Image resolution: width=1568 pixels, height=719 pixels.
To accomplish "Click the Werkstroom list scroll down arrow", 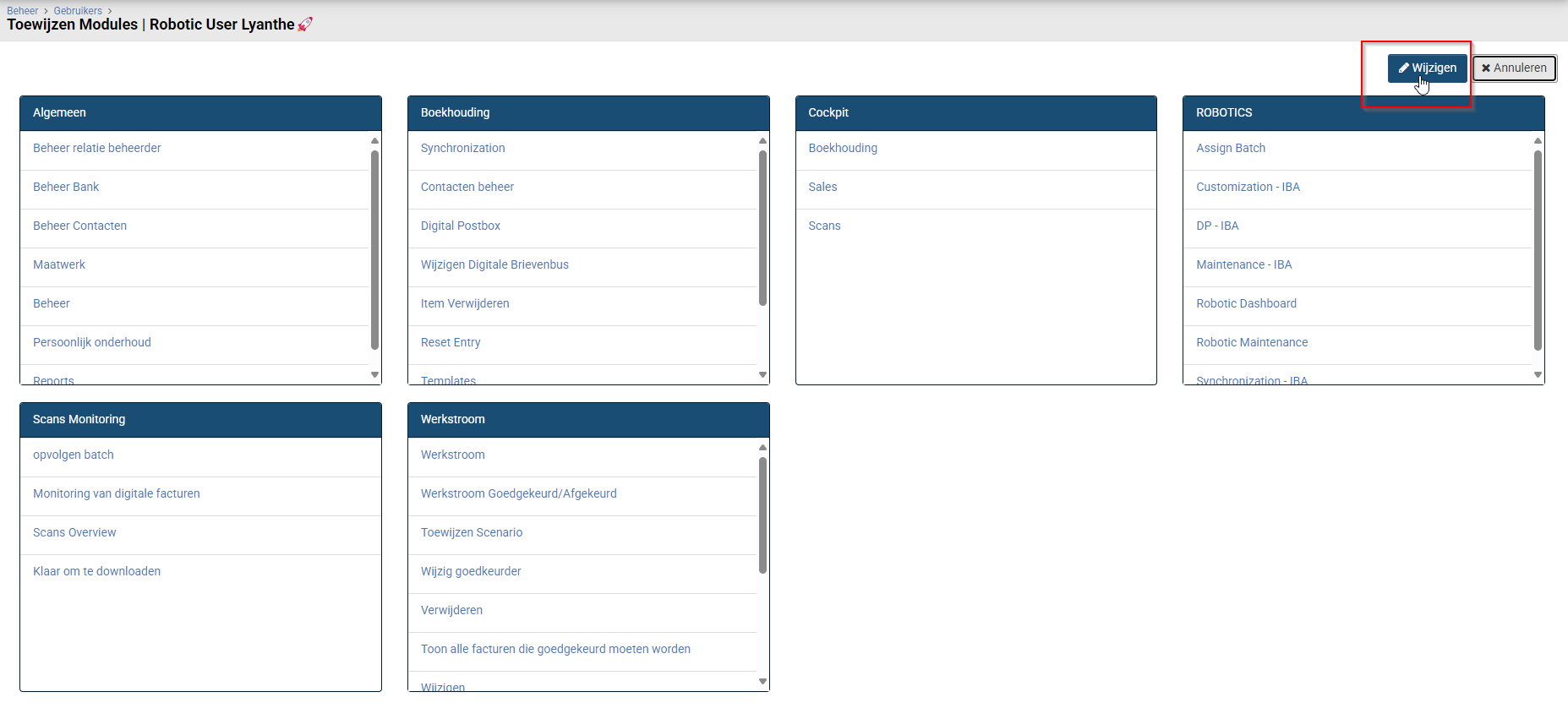I will [762, 681].
